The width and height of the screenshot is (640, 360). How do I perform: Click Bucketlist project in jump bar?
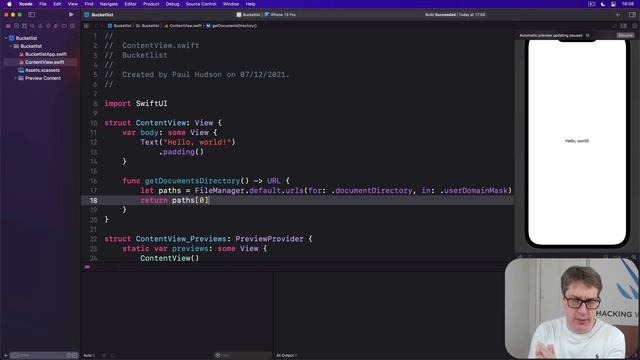tap(120, 26)
